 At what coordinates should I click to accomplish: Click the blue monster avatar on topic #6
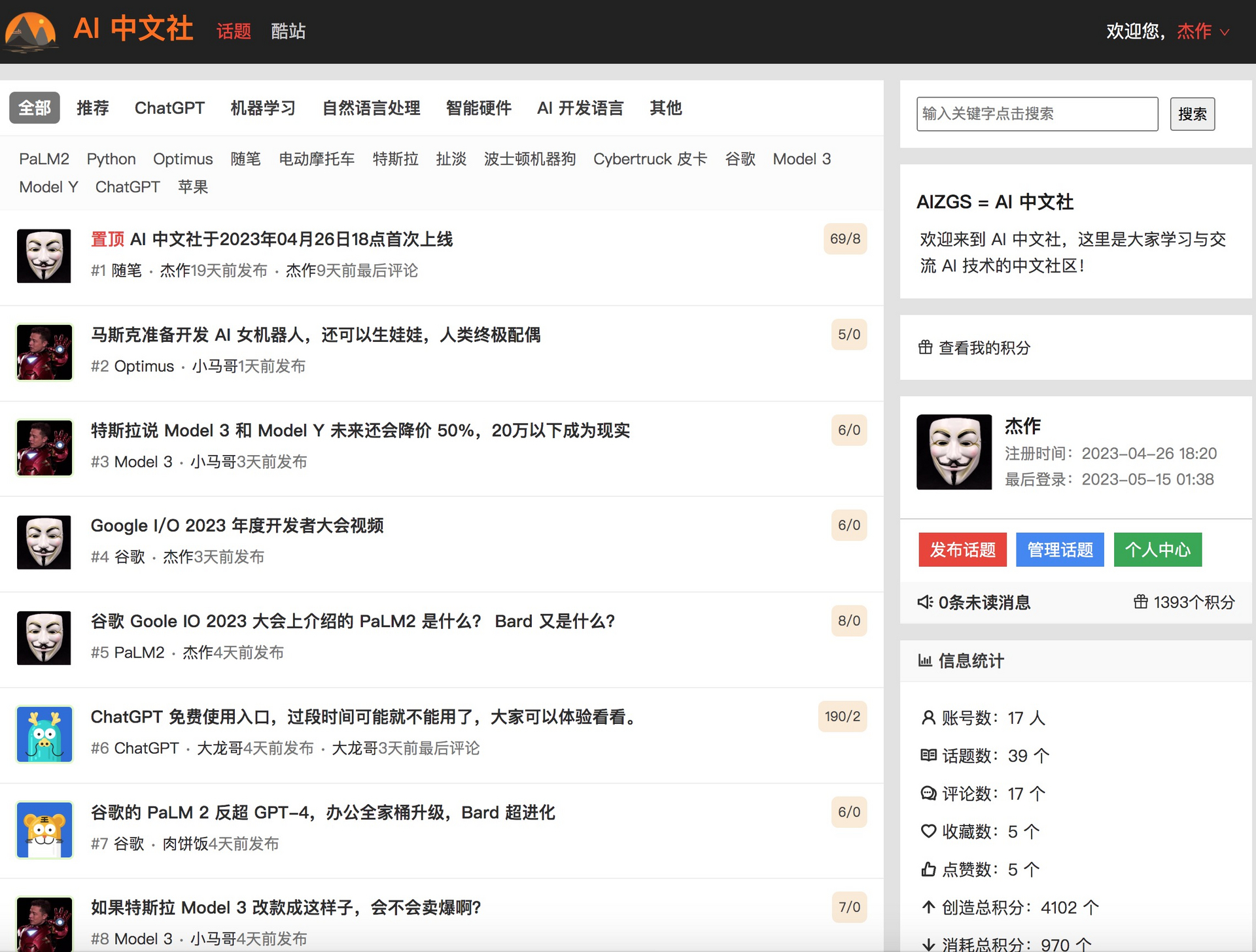click(44, 734)
